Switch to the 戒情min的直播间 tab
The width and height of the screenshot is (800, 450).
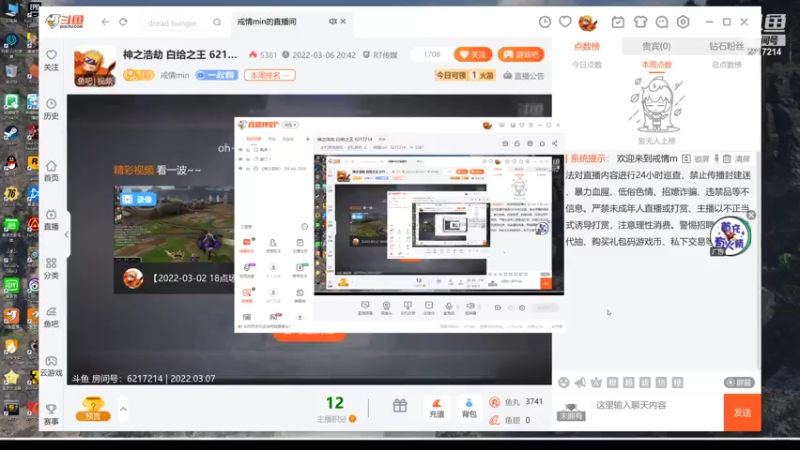click(x=266, y=21)
